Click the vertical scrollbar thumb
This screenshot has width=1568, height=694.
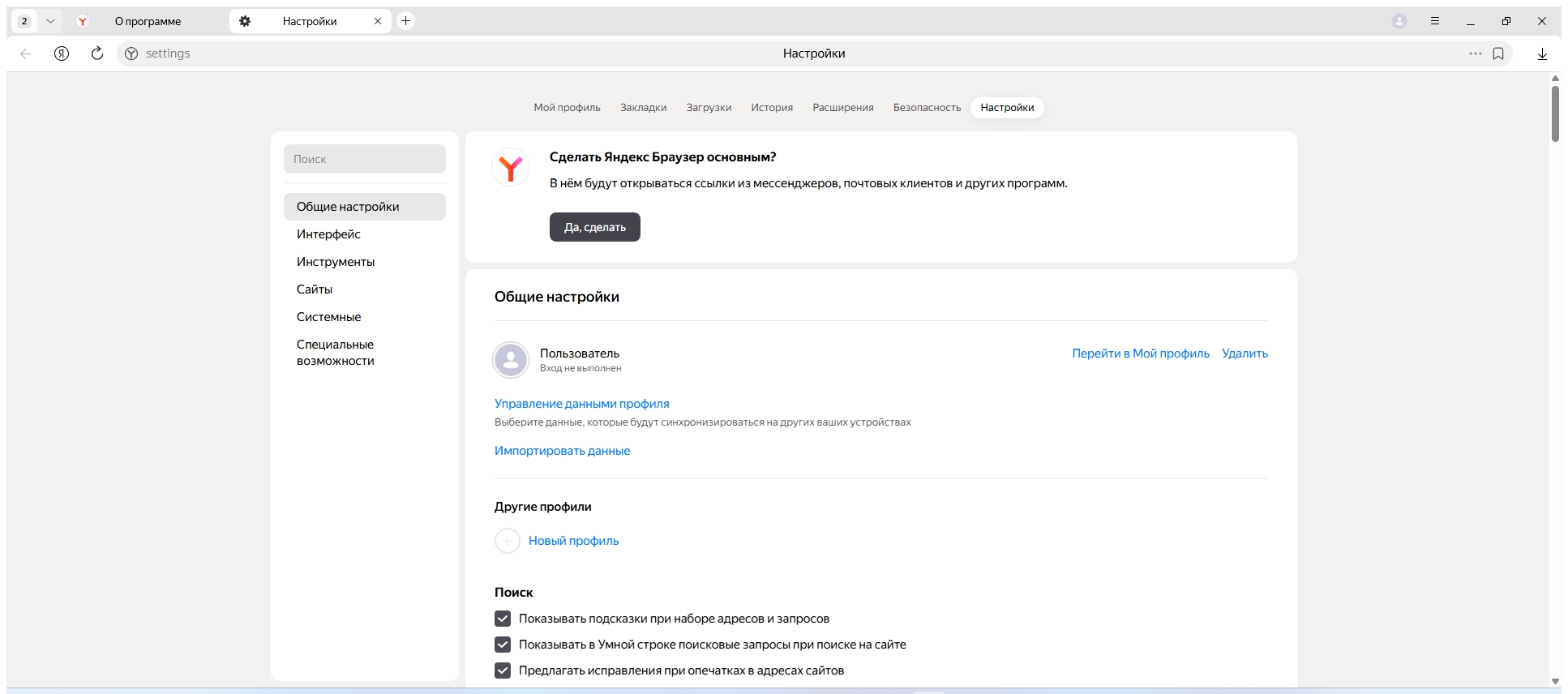click(x=1555, y=114)
